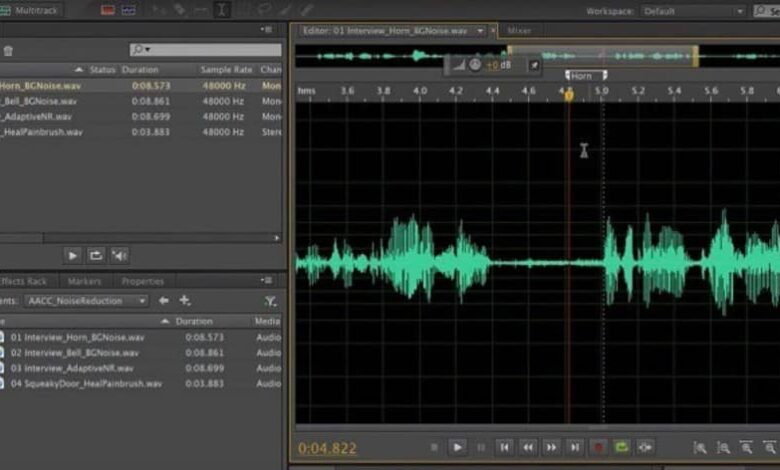This screenshot has width=780, height=470.
Task: Click the 0:04.822 timecode display
Action: coord(327,448)
